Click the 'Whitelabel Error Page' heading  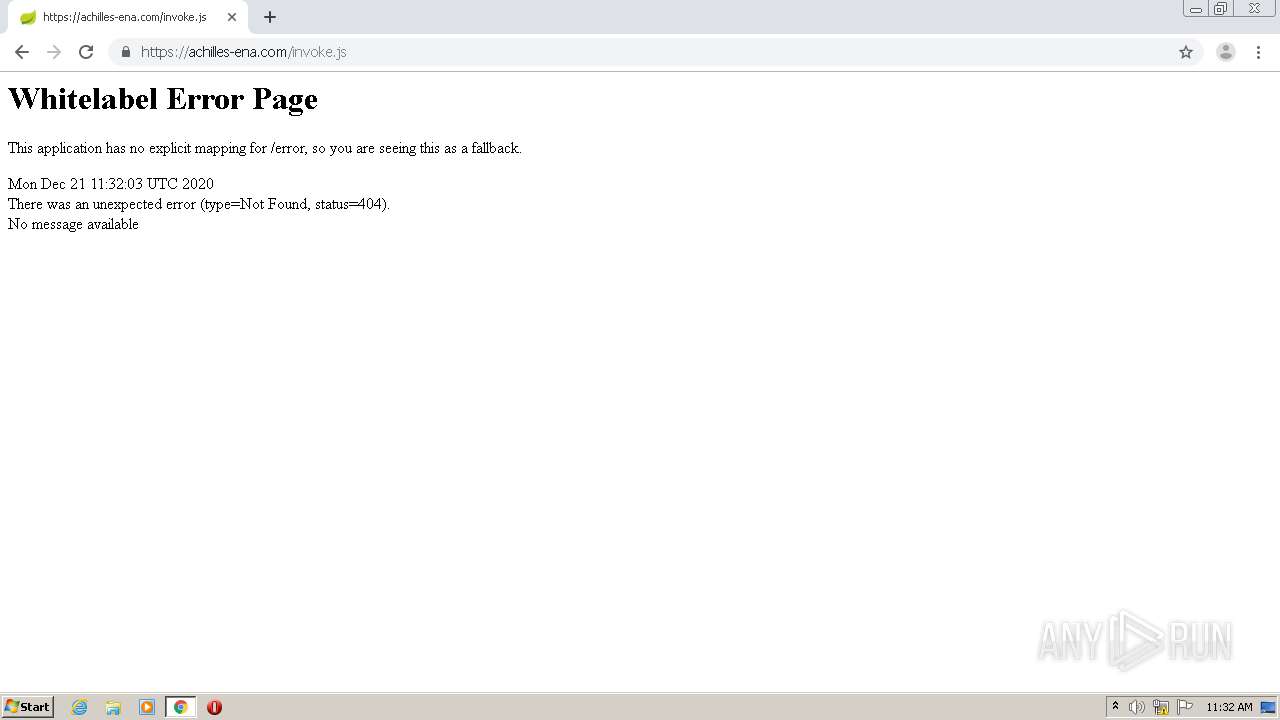[x=163, y=99]
